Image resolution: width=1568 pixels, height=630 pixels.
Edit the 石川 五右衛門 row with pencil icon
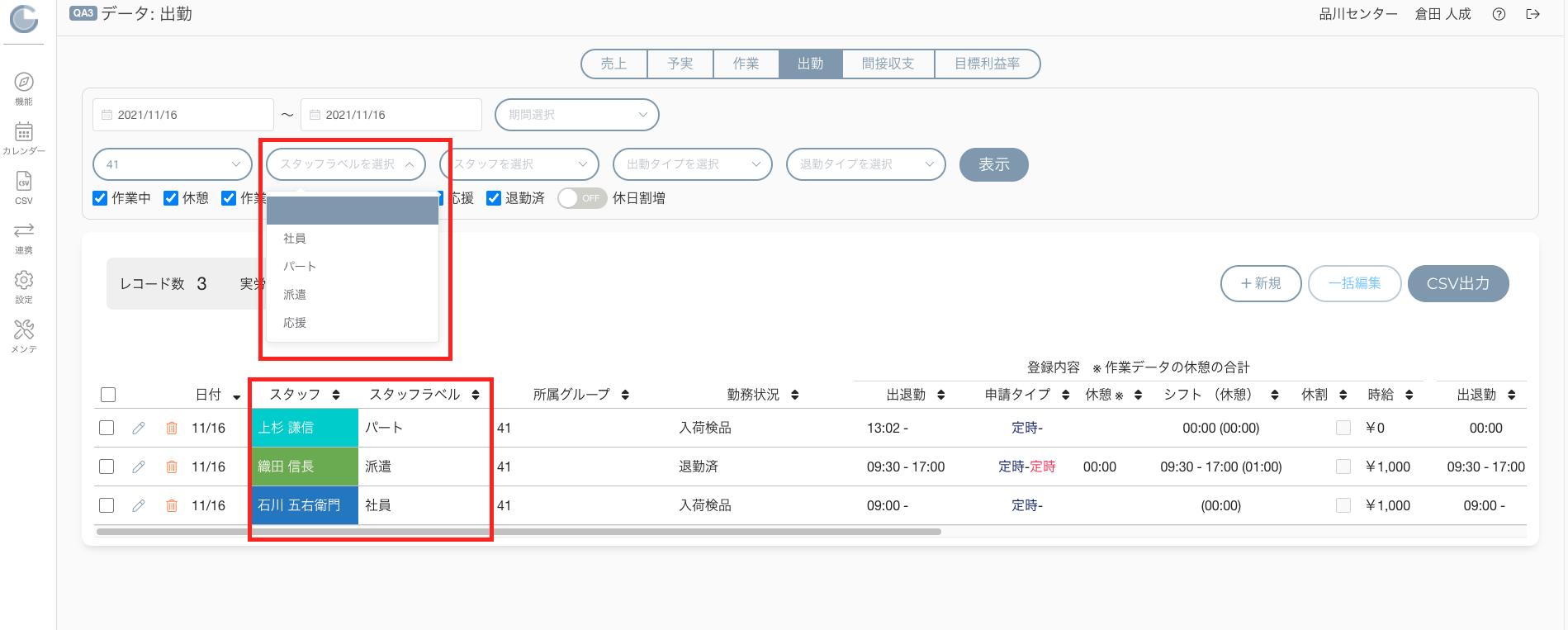[x=139, y=505]
